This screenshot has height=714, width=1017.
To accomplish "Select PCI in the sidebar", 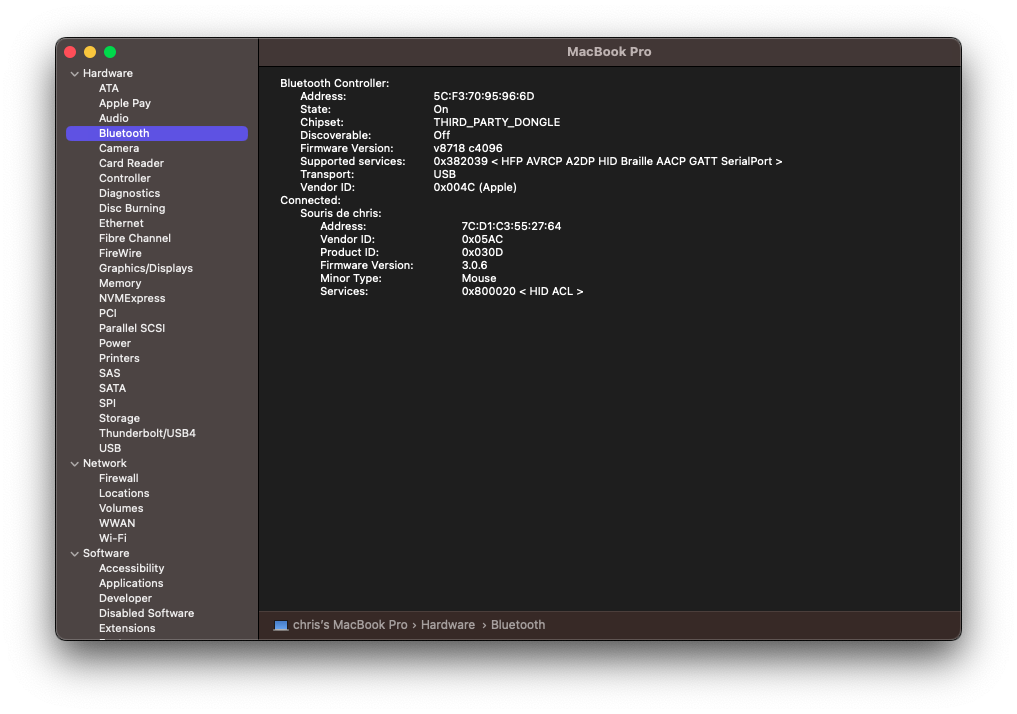I will [x=108, y=313].
